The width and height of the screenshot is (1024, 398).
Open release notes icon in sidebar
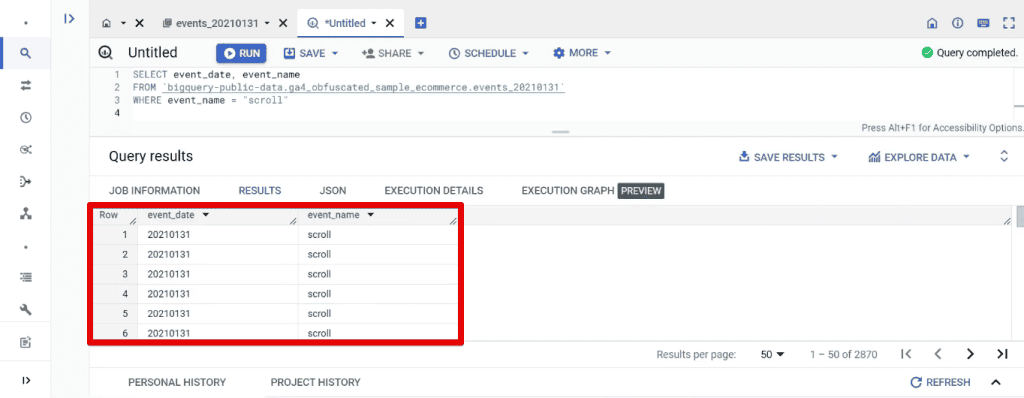[25, 342]
